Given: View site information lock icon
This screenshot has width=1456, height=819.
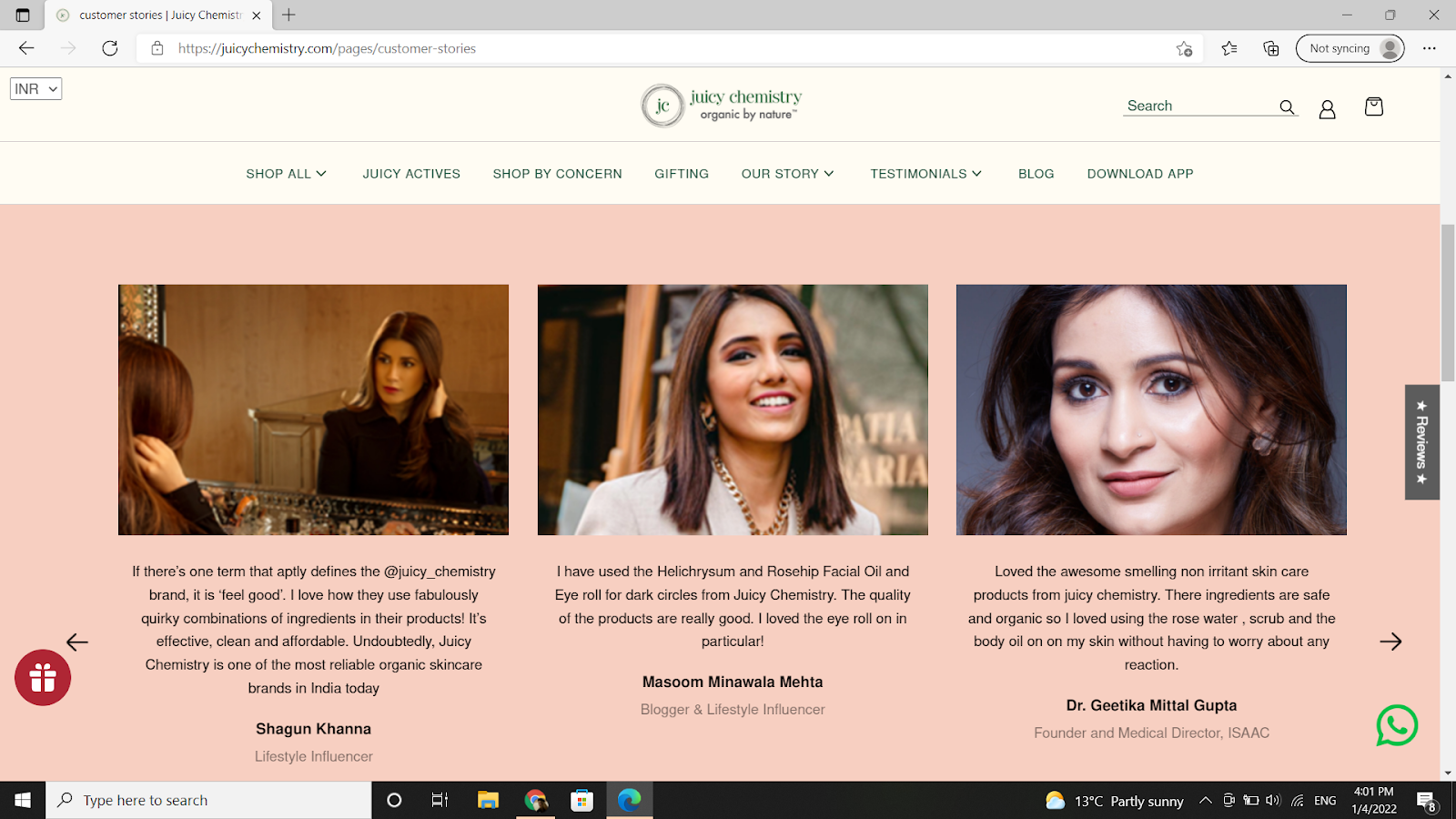Looking at the screenshot, I should pyautogui.click(x=157, y=48).
